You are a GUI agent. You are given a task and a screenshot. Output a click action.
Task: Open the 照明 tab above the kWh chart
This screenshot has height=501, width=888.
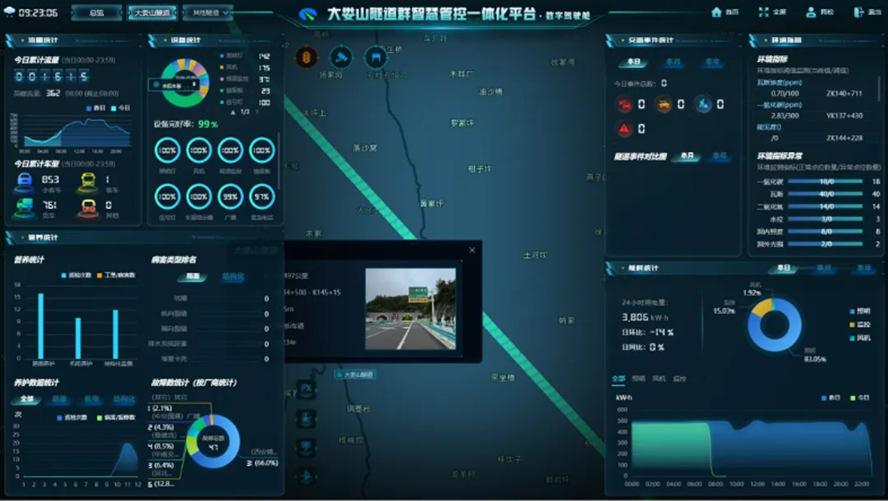point(638,379)
